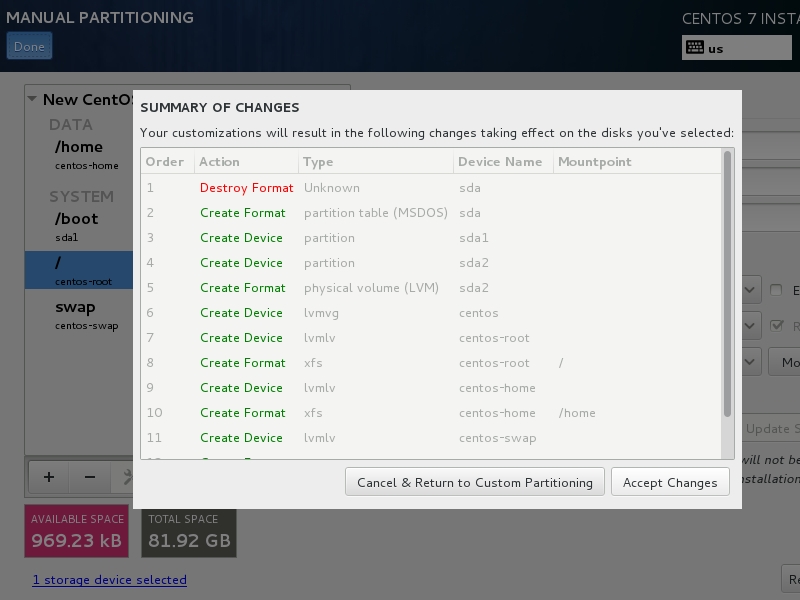This screenshot has width=800, height=600.
Task: Select the root / centos-root entry
Action: 79,270
